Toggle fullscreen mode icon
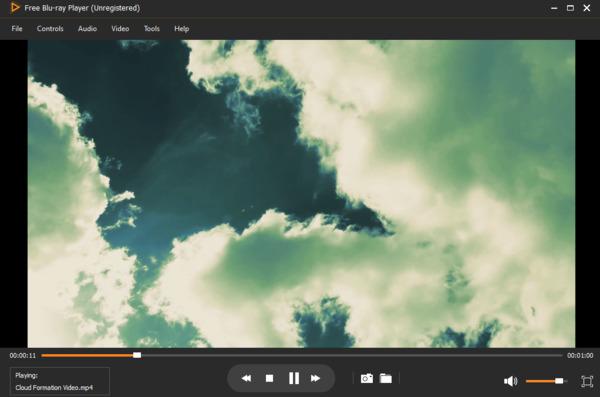The height and width of the screenshot is (397, 600). pyautogui.click(x=587, y=381)
